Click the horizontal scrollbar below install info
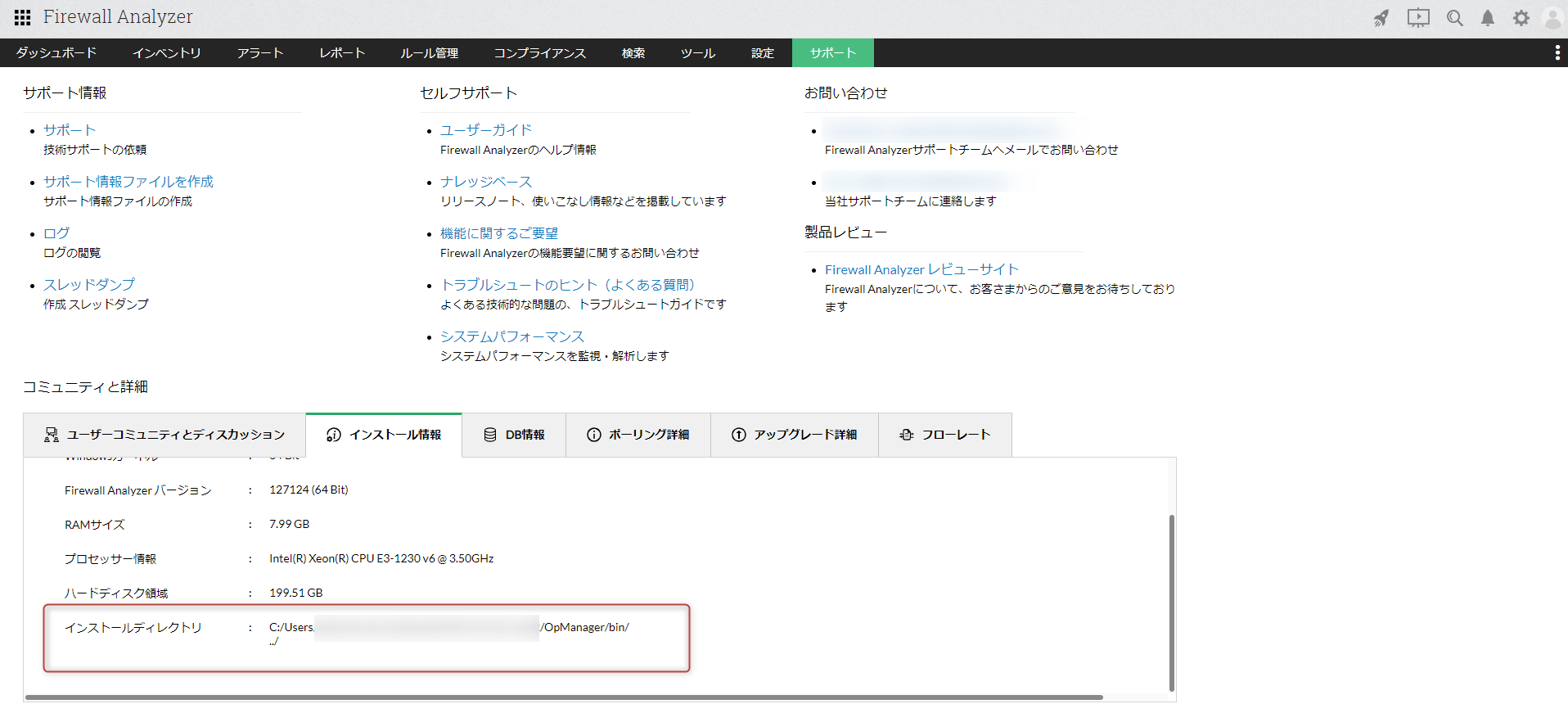 (564, 697)
